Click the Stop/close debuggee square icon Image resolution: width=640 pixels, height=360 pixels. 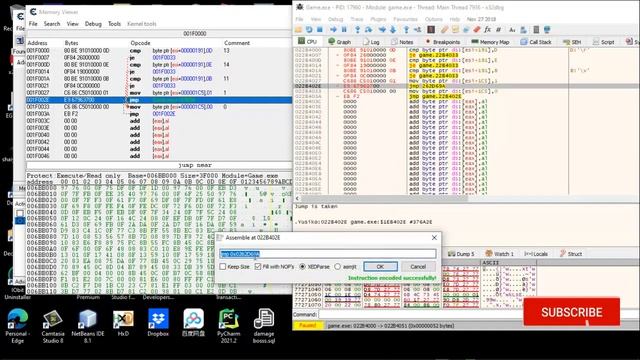pos(320,30)
